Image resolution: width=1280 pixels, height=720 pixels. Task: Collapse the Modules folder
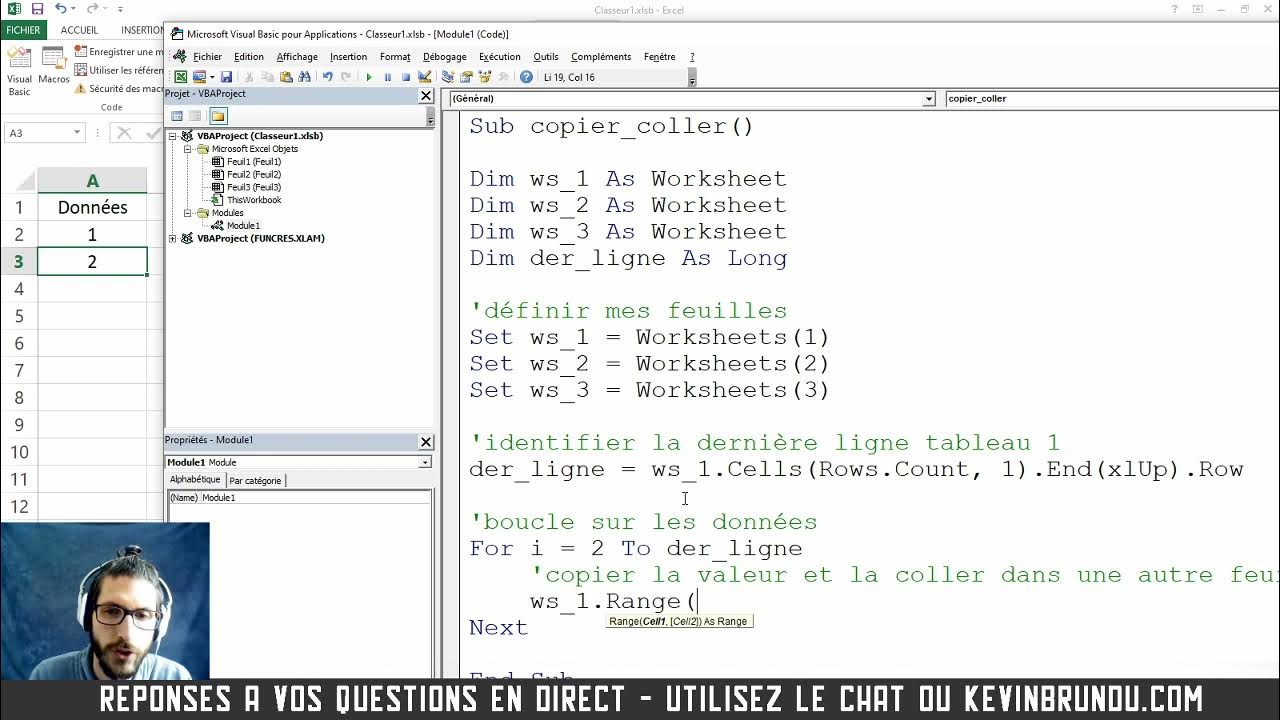187,213
